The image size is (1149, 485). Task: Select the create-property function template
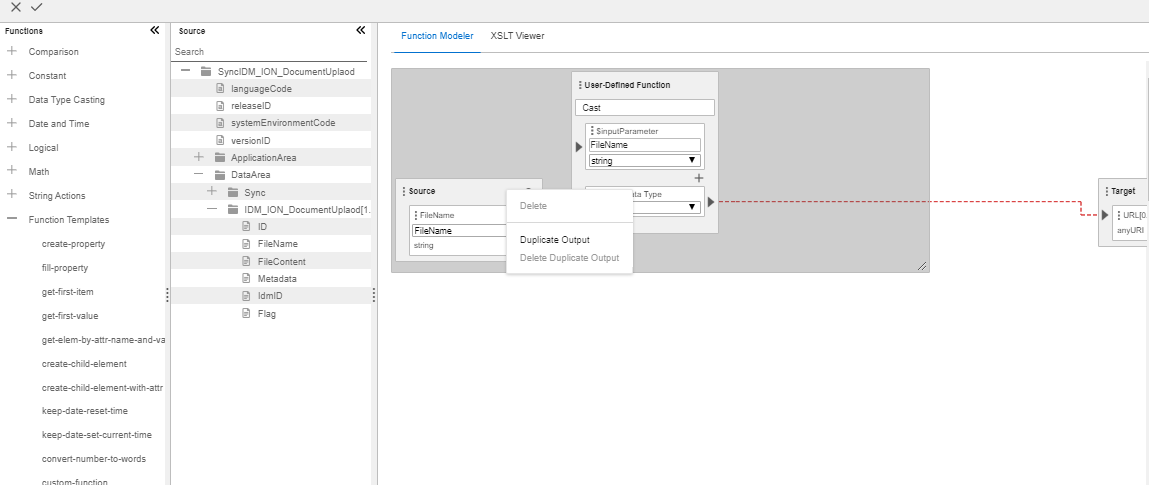[73, 244]
